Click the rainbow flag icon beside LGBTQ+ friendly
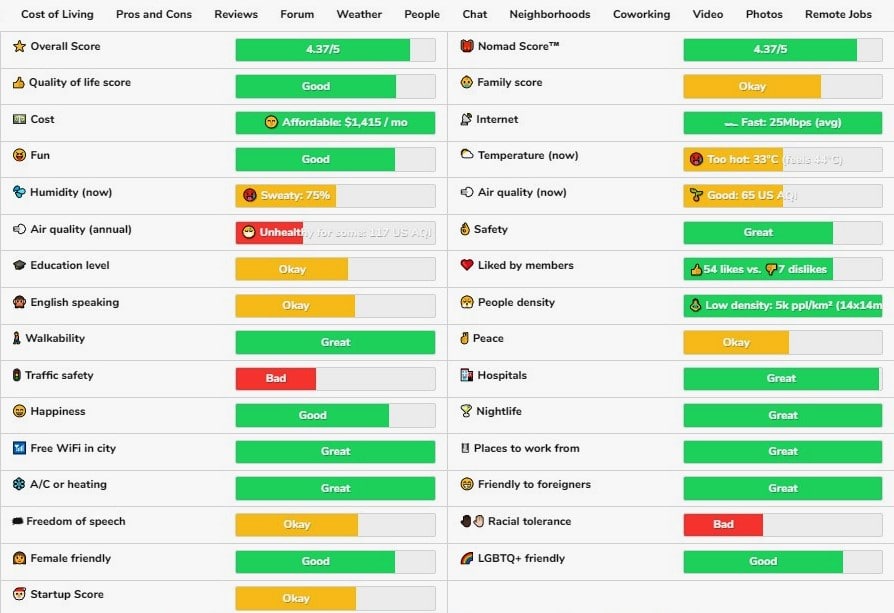The image size is (894, 613). point(467,559)
